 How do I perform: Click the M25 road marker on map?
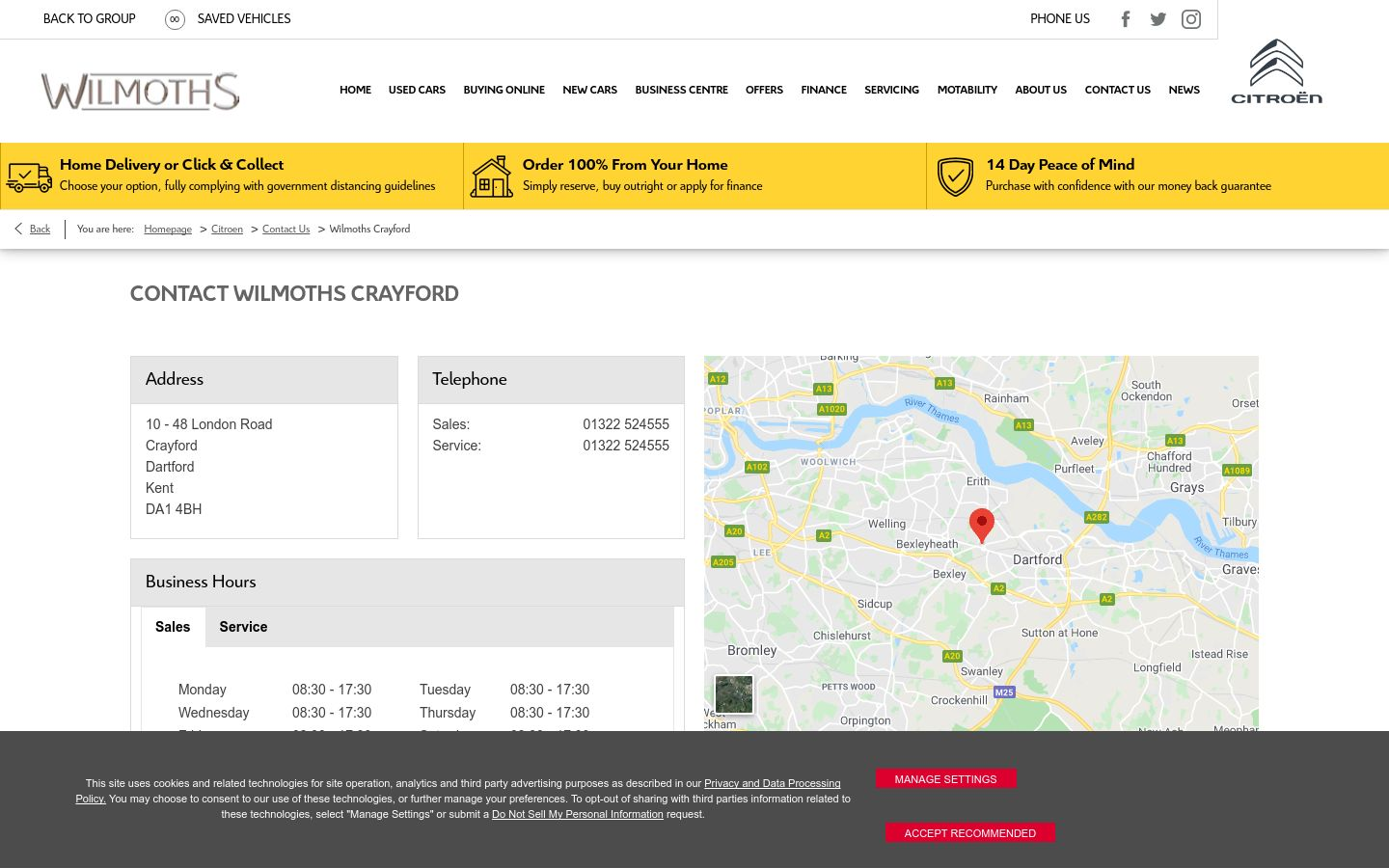tap(1004, 692)
